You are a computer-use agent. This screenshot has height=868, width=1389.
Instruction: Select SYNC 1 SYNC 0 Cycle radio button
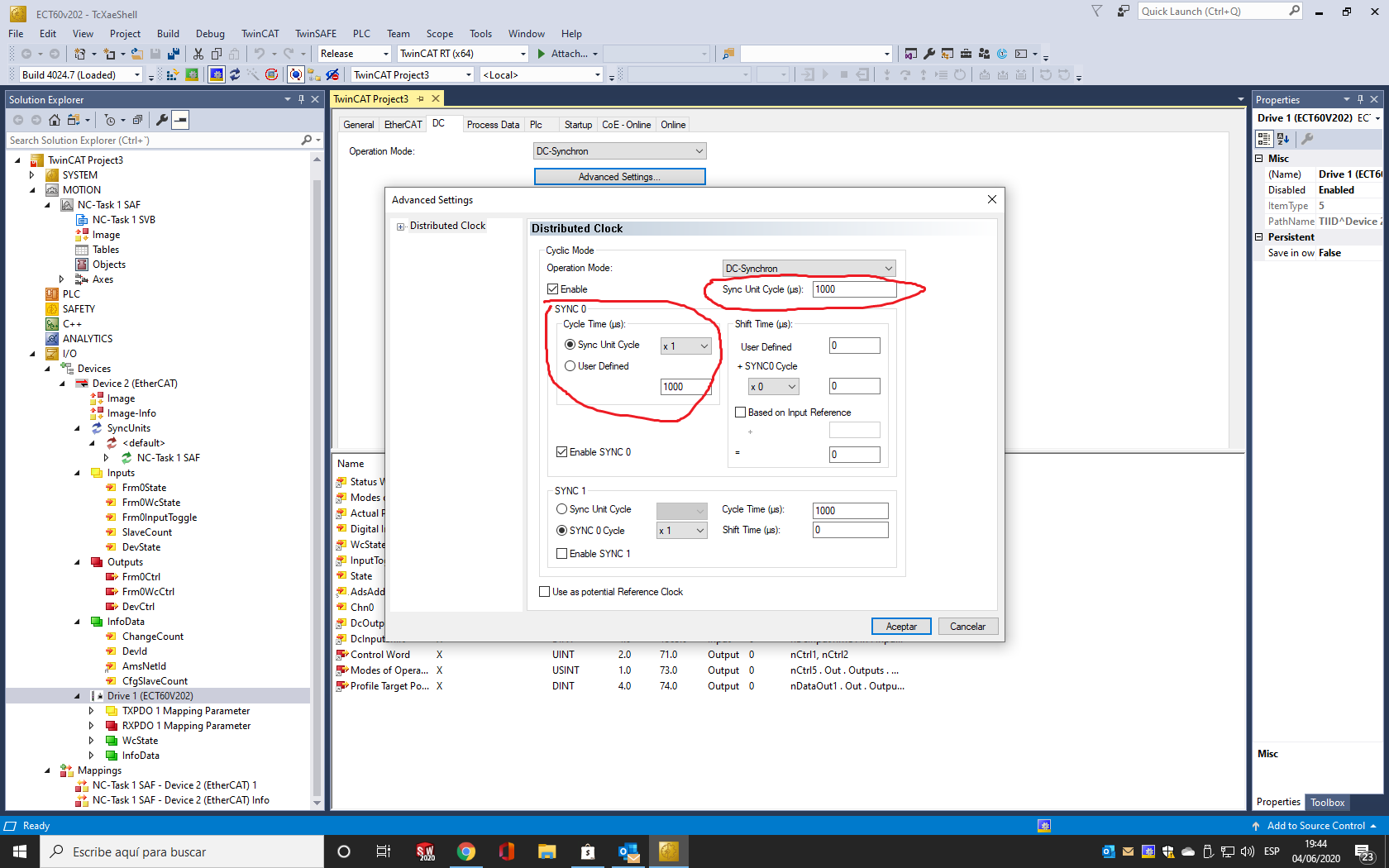coord(561,531)
